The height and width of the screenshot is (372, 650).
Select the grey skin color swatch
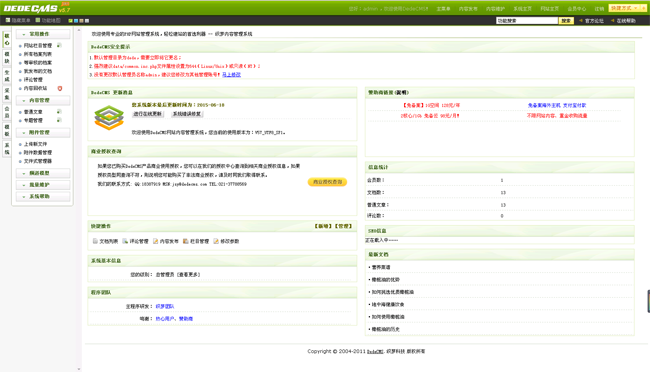click(x=87, y=21)
